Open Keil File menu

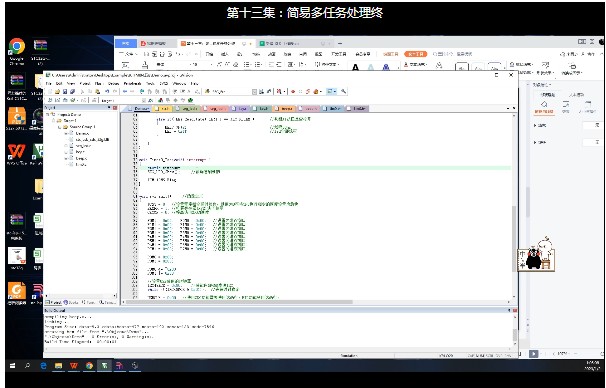click(48, 83)
